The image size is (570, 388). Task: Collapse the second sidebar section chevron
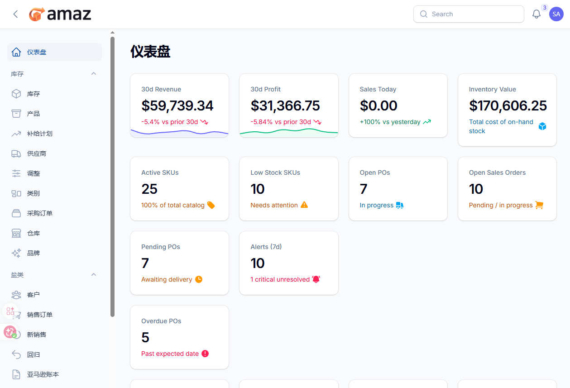click(x=93, y=275)
